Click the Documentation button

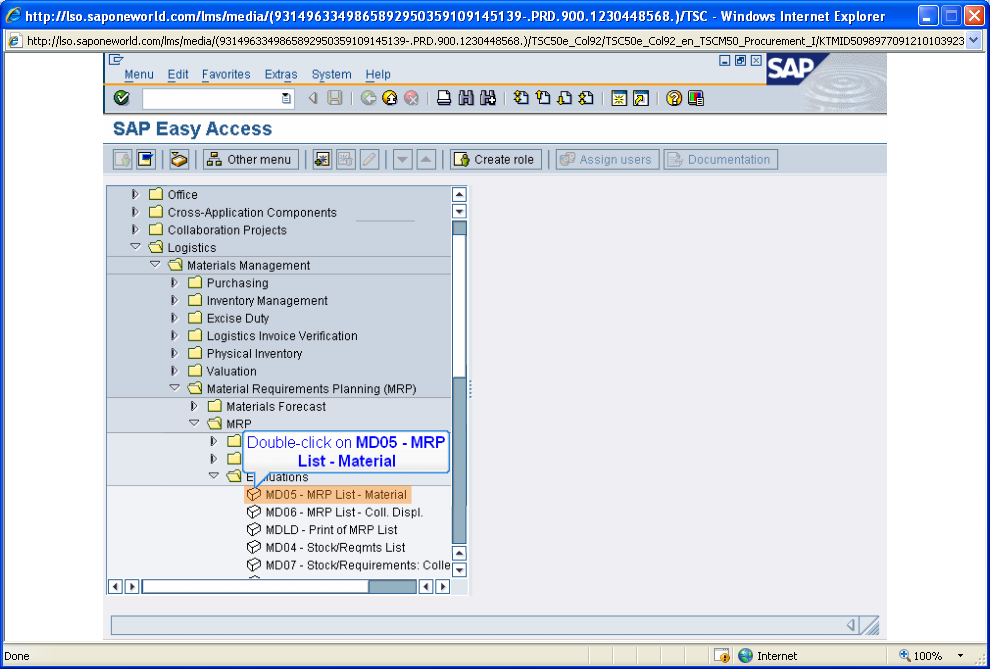coord(720,159)
